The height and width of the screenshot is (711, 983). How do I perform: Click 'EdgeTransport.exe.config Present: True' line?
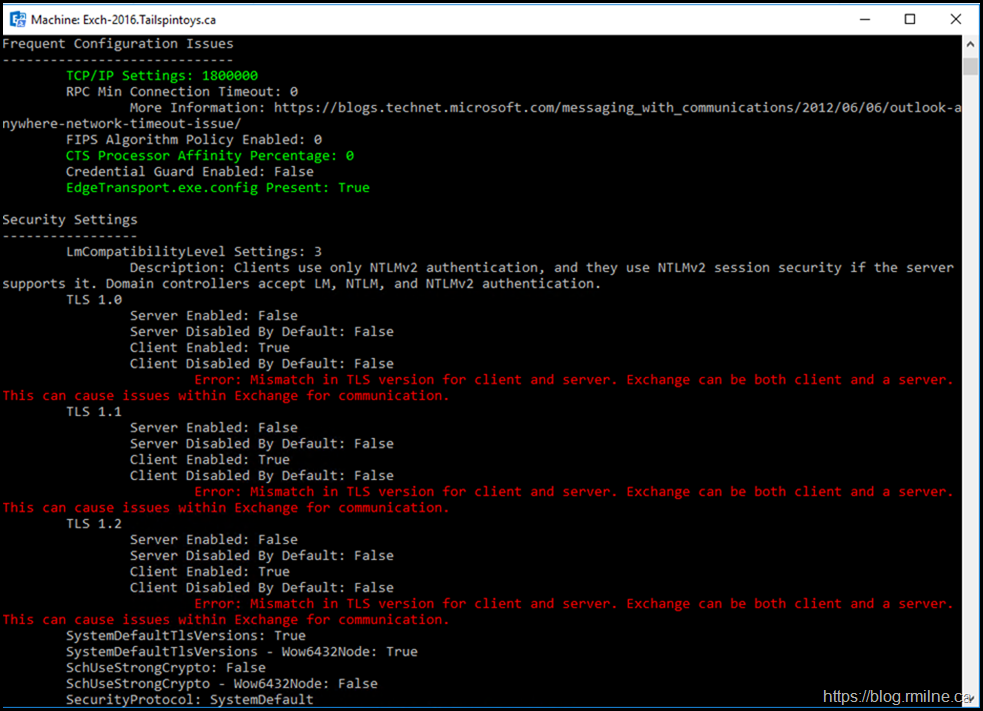coord(218,188)
